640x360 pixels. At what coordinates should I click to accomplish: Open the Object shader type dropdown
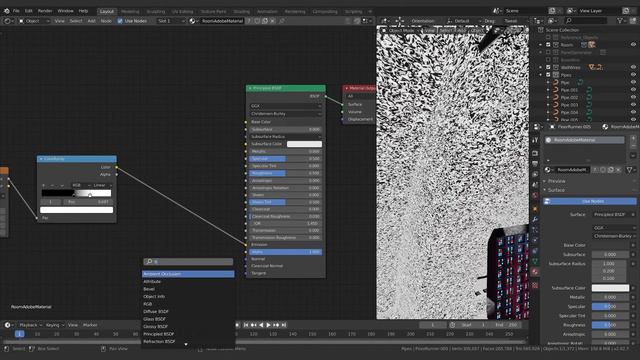coord(34,21)
